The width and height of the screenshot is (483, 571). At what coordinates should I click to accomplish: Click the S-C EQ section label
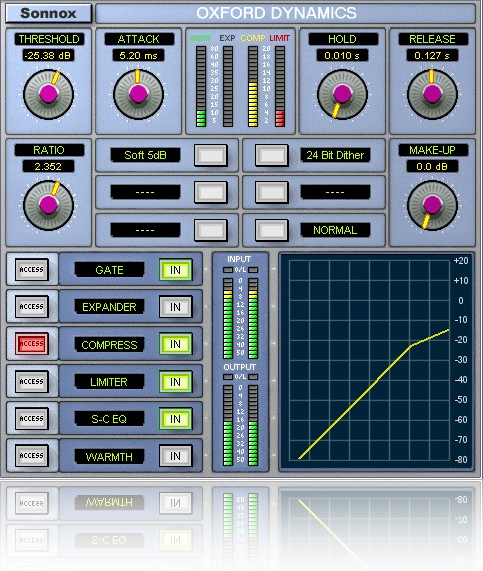109,419
